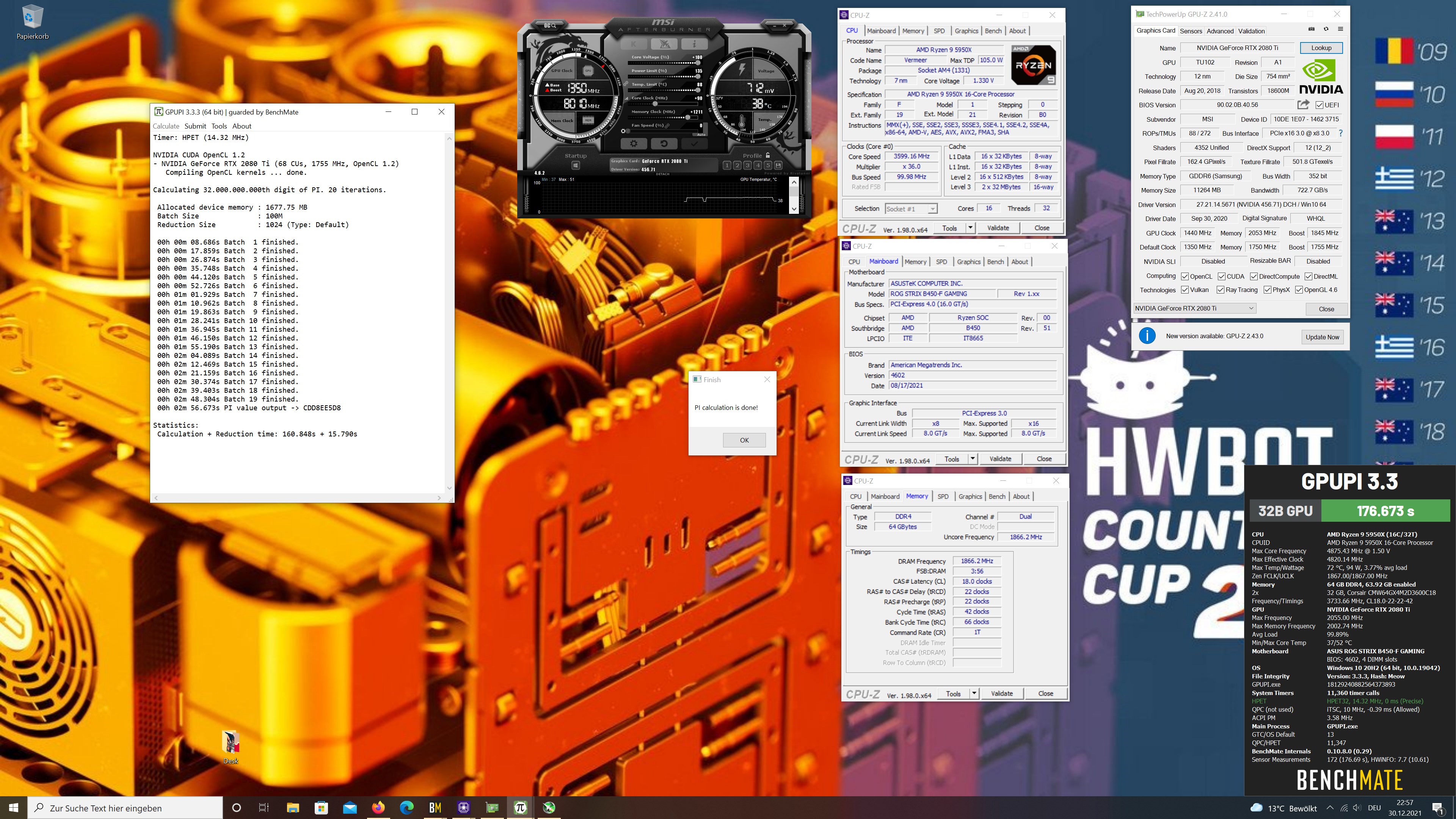The width and height of the screenshot is (1456, 819).
Task: Click the fan speed gear icon in Afterburner
Action: (x=623, y=131)
